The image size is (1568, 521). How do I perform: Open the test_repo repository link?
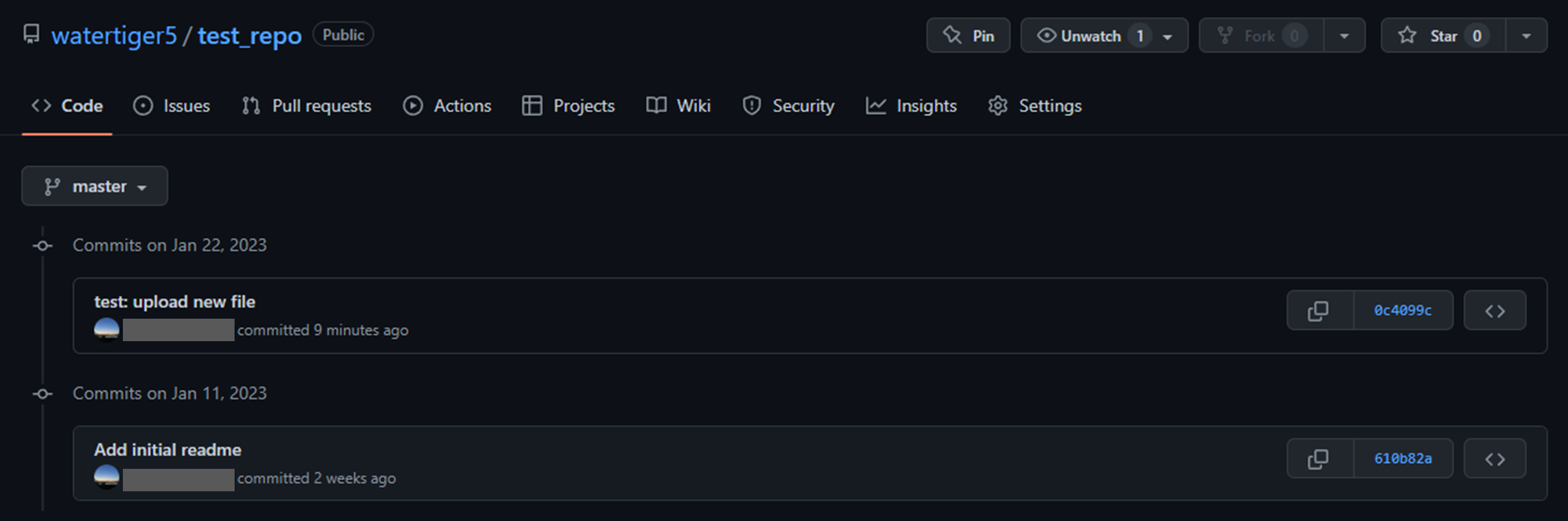[x=250, y=35]
